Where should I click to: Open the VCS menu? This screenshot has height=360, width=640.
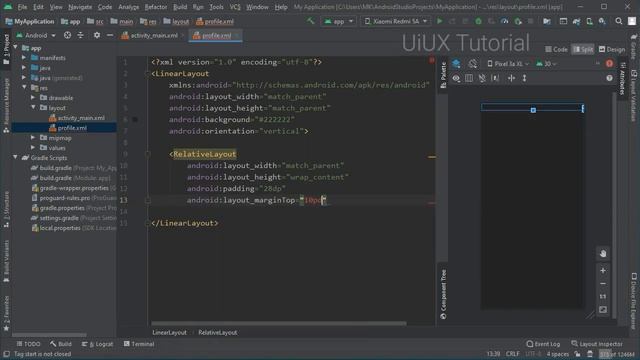click(x=235, y=7)
